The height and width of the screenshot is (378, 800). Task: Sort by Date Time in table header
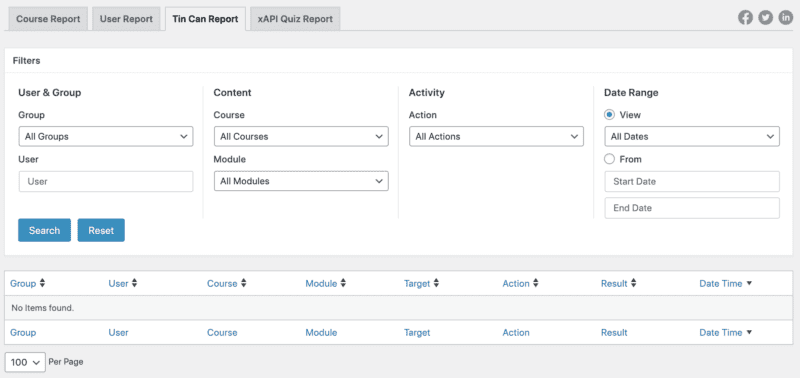pos(720,284)
